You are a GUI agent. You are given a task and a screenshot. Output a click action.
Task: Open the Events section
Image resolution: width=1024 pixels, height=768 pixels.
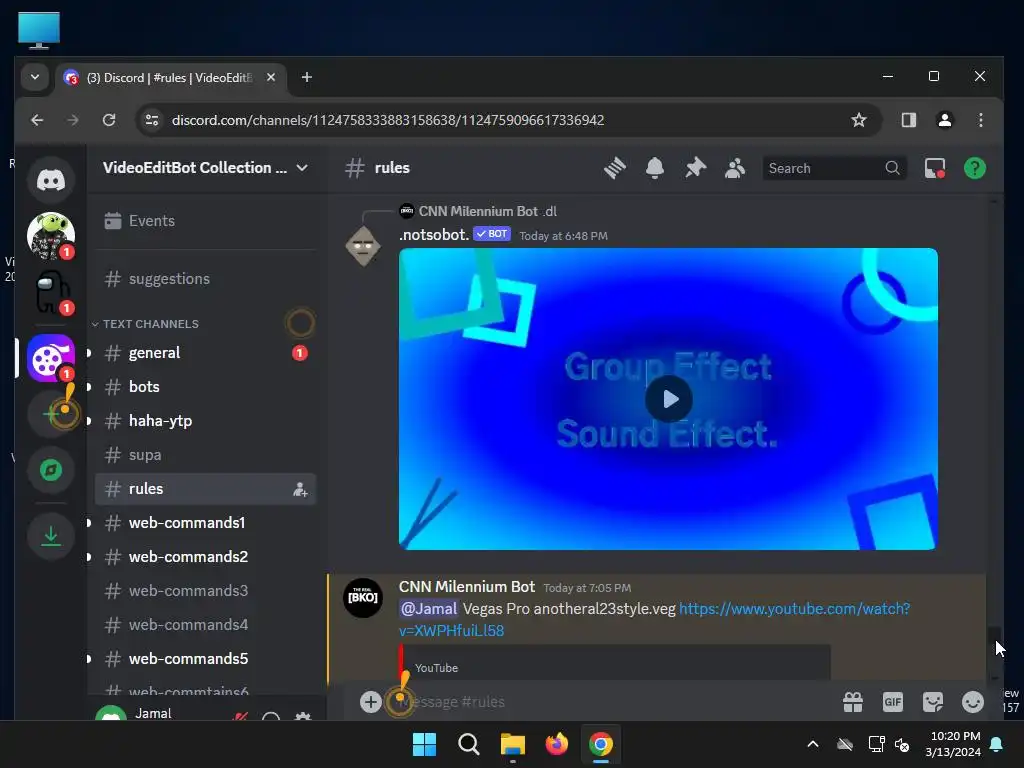click(206, 221)
